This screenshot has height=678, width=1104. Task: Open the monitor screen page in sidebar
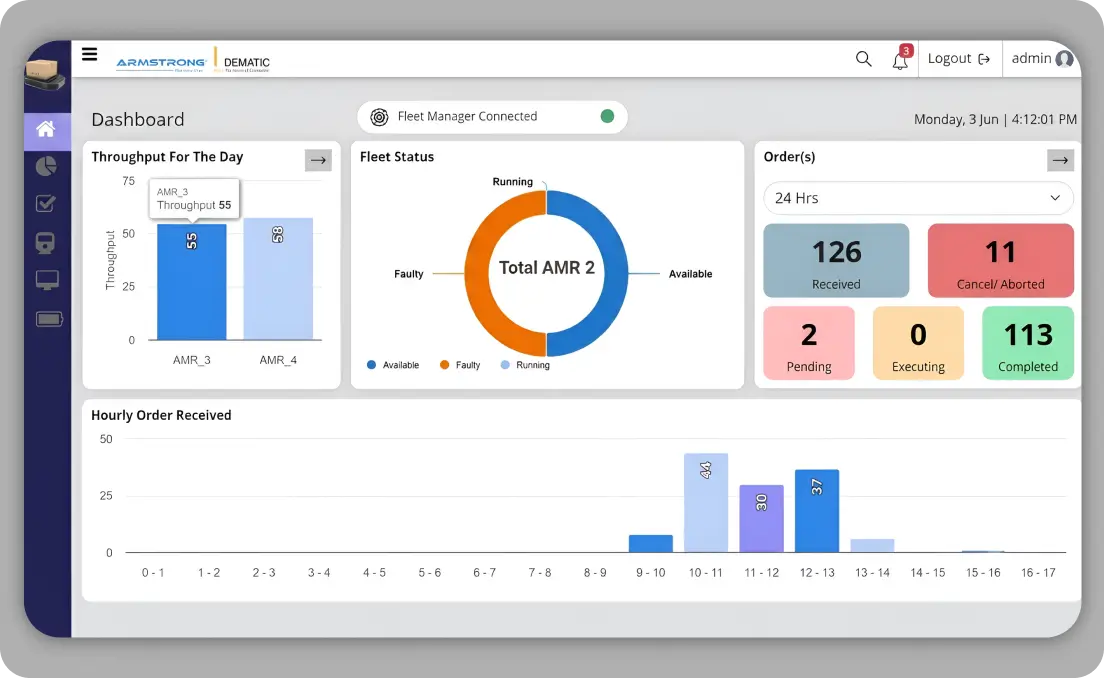pyautogui.click(x=47, y=280)
